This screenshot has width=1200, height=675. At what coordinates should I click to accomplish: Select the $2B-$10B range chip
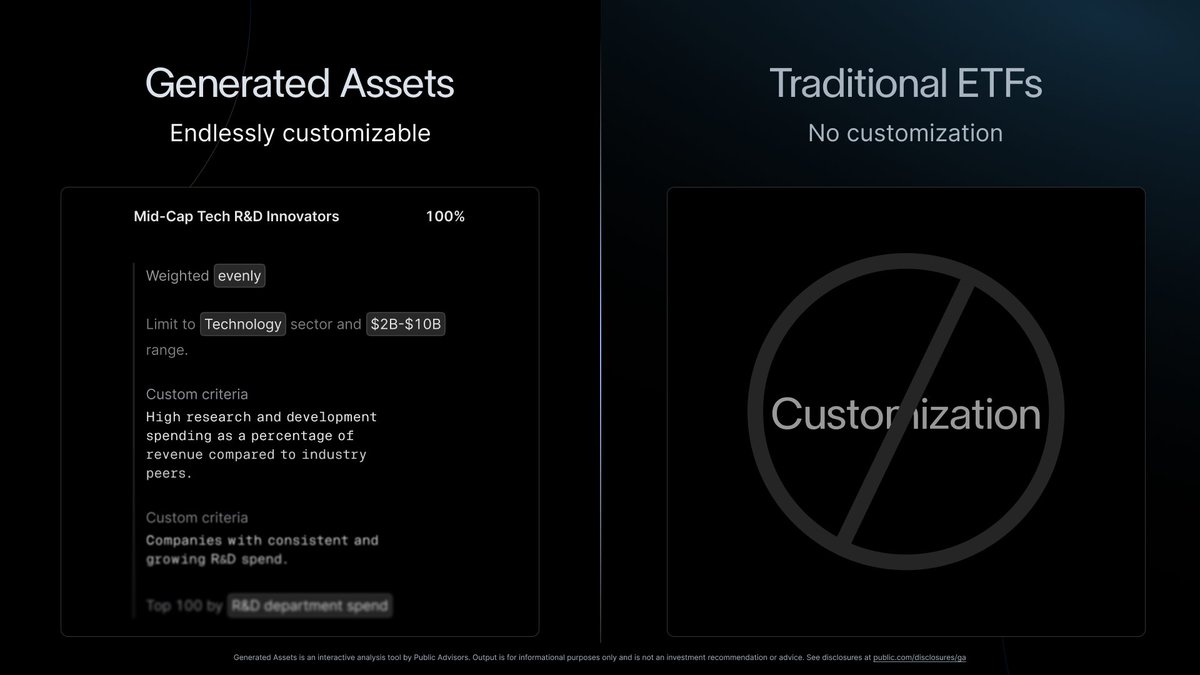tap(405, 324)
